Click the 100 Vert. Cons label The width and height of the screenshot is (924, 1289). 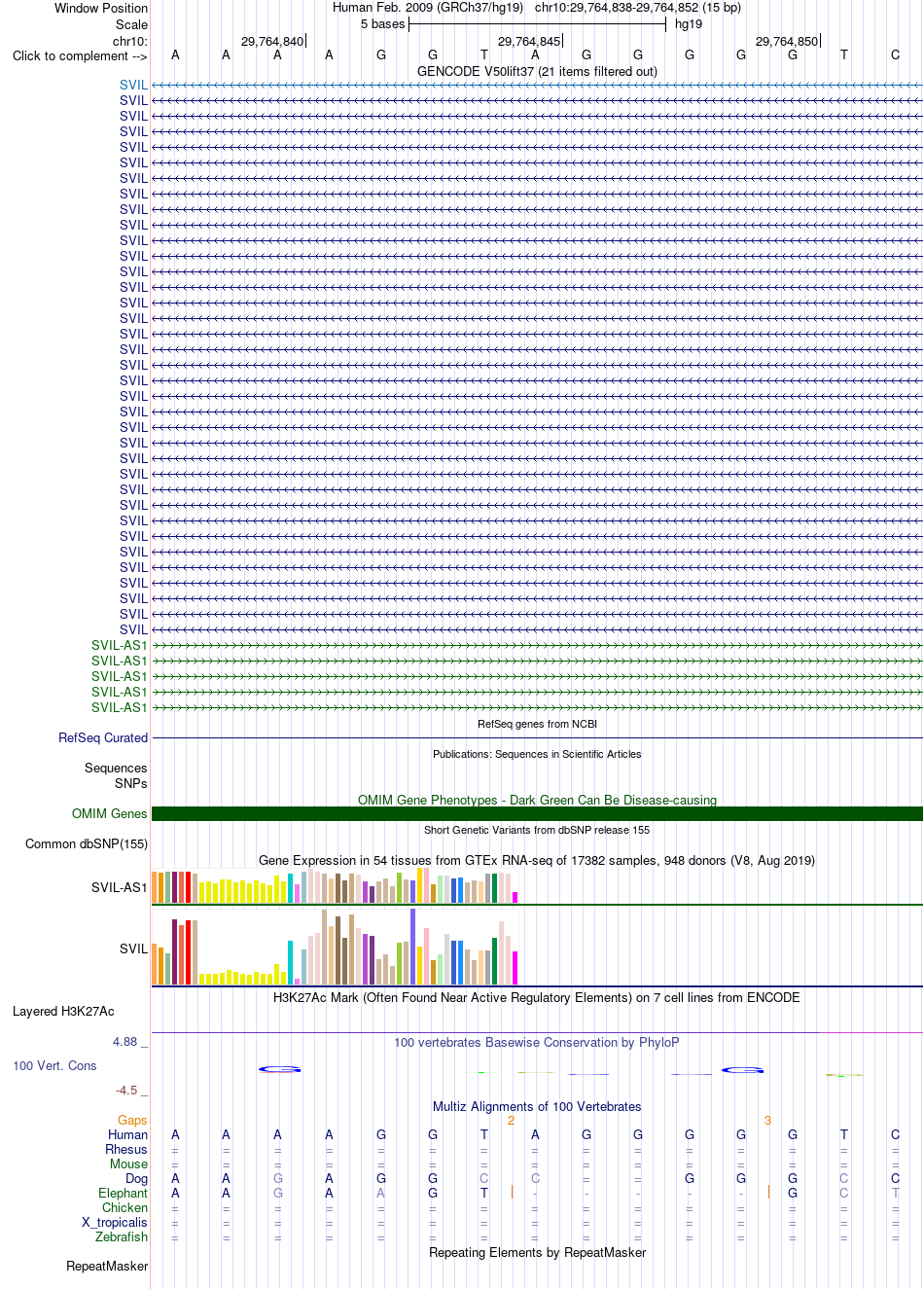[54, 1065]
